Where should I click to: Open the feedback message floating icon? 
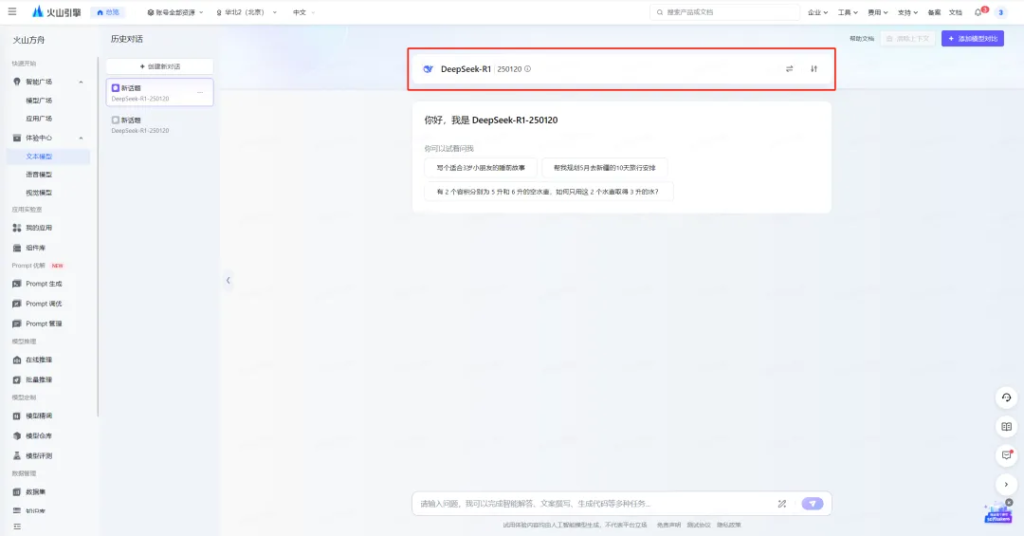1006,455
